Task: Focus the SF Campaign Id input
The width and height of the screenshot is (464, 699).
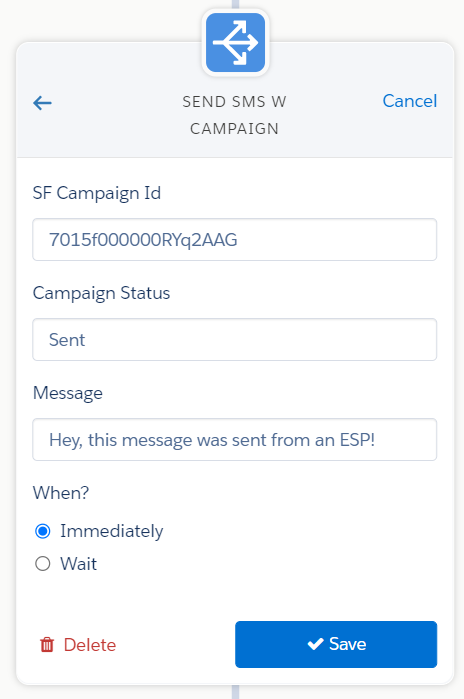Action: [x=234, y=239]
